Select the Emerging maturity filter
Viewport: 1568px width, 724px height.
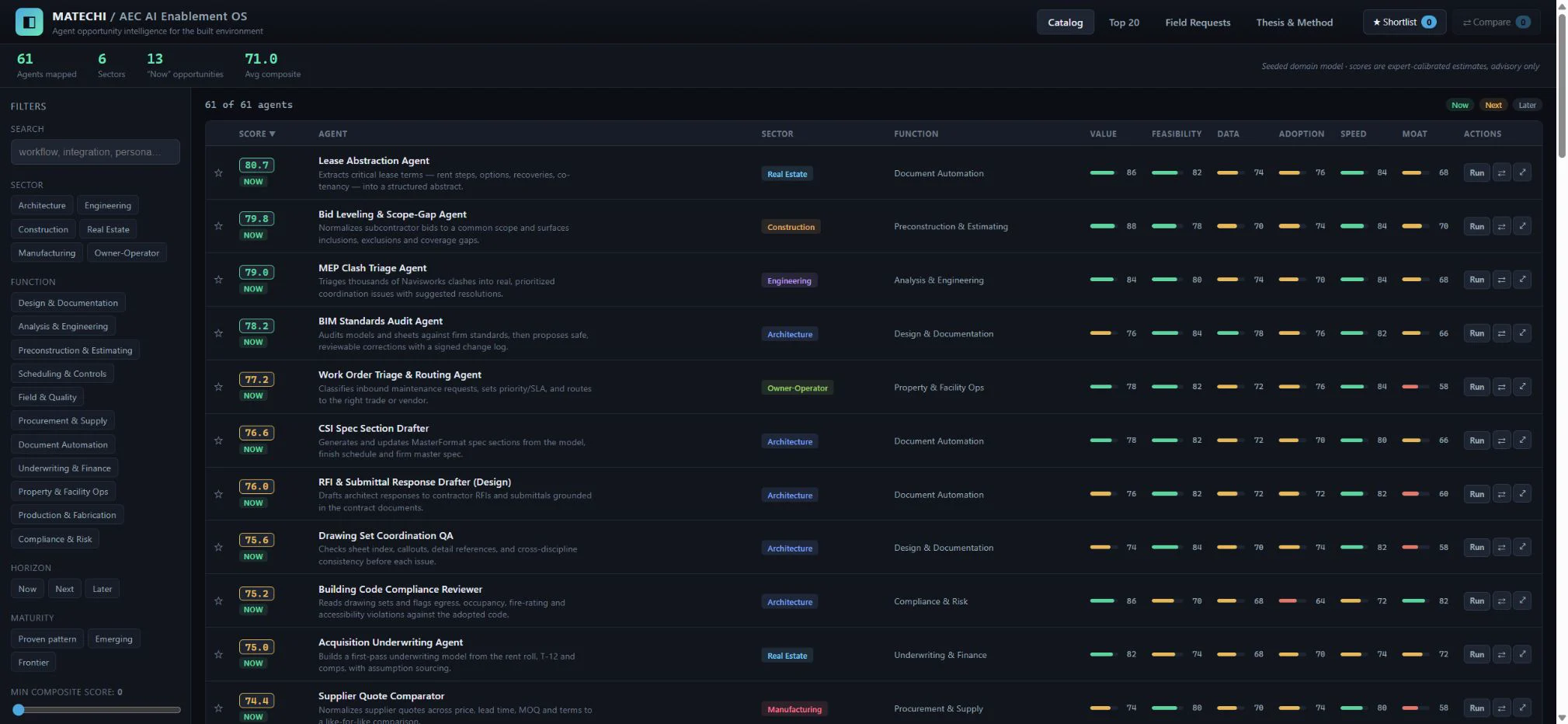tap(113, 639)
